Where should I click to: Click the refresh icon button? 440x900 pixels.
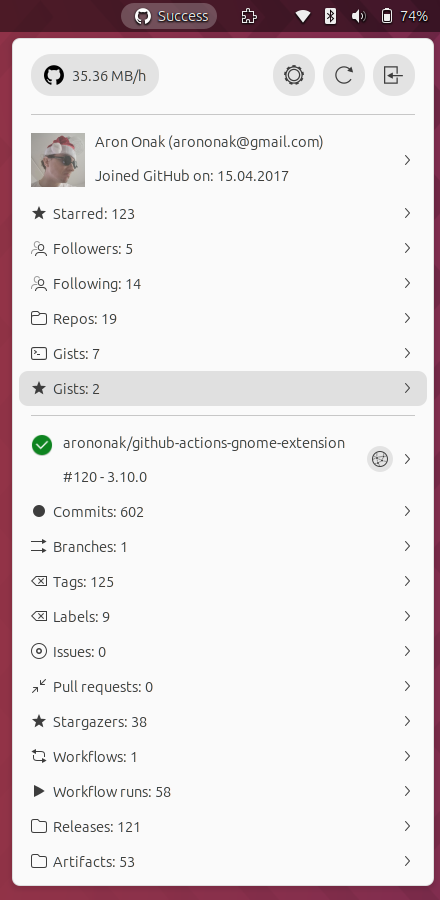[344, 75]
